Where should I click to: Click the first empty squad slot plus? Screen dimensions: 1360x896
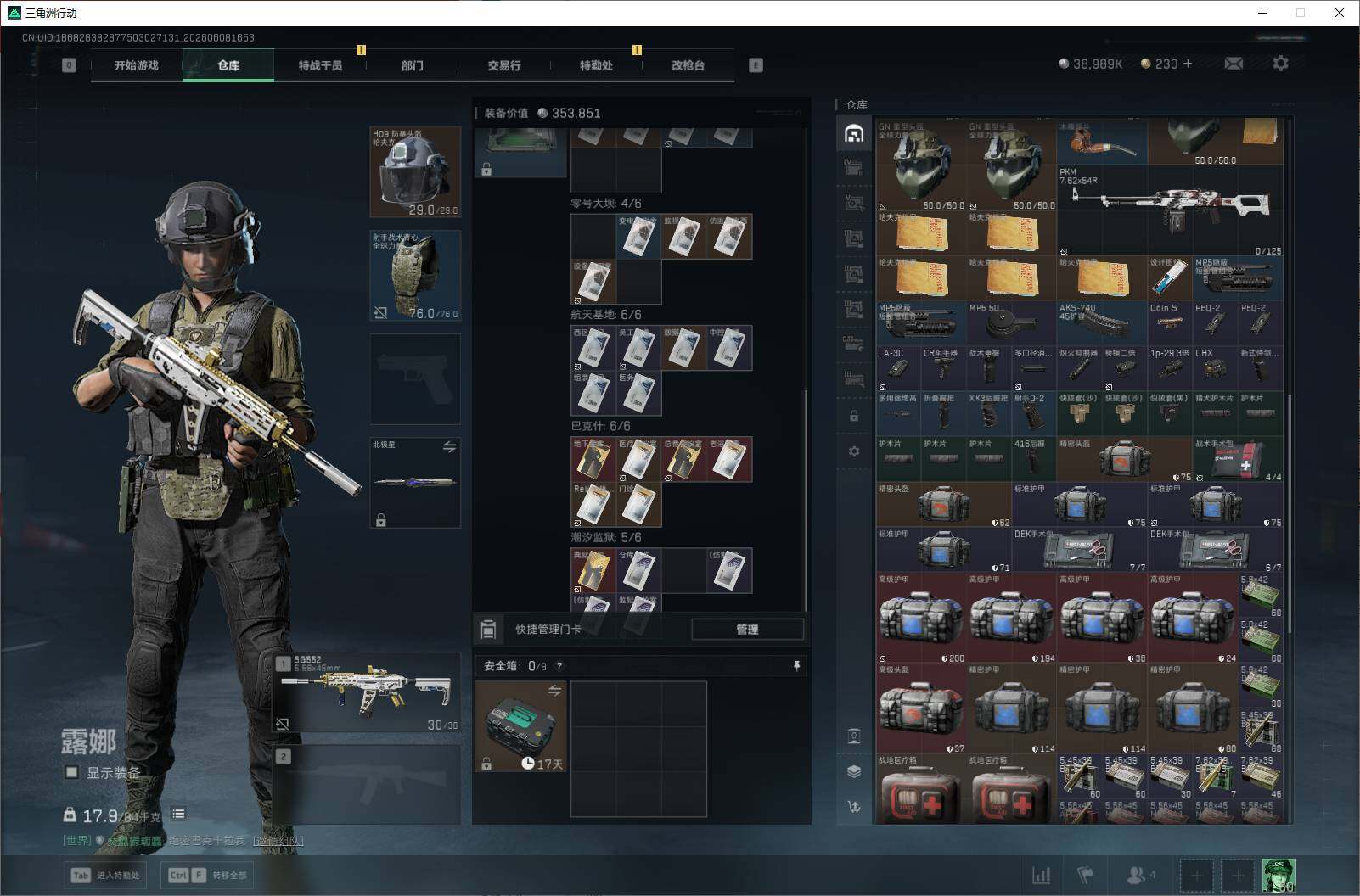click(x=1196, y=875)
